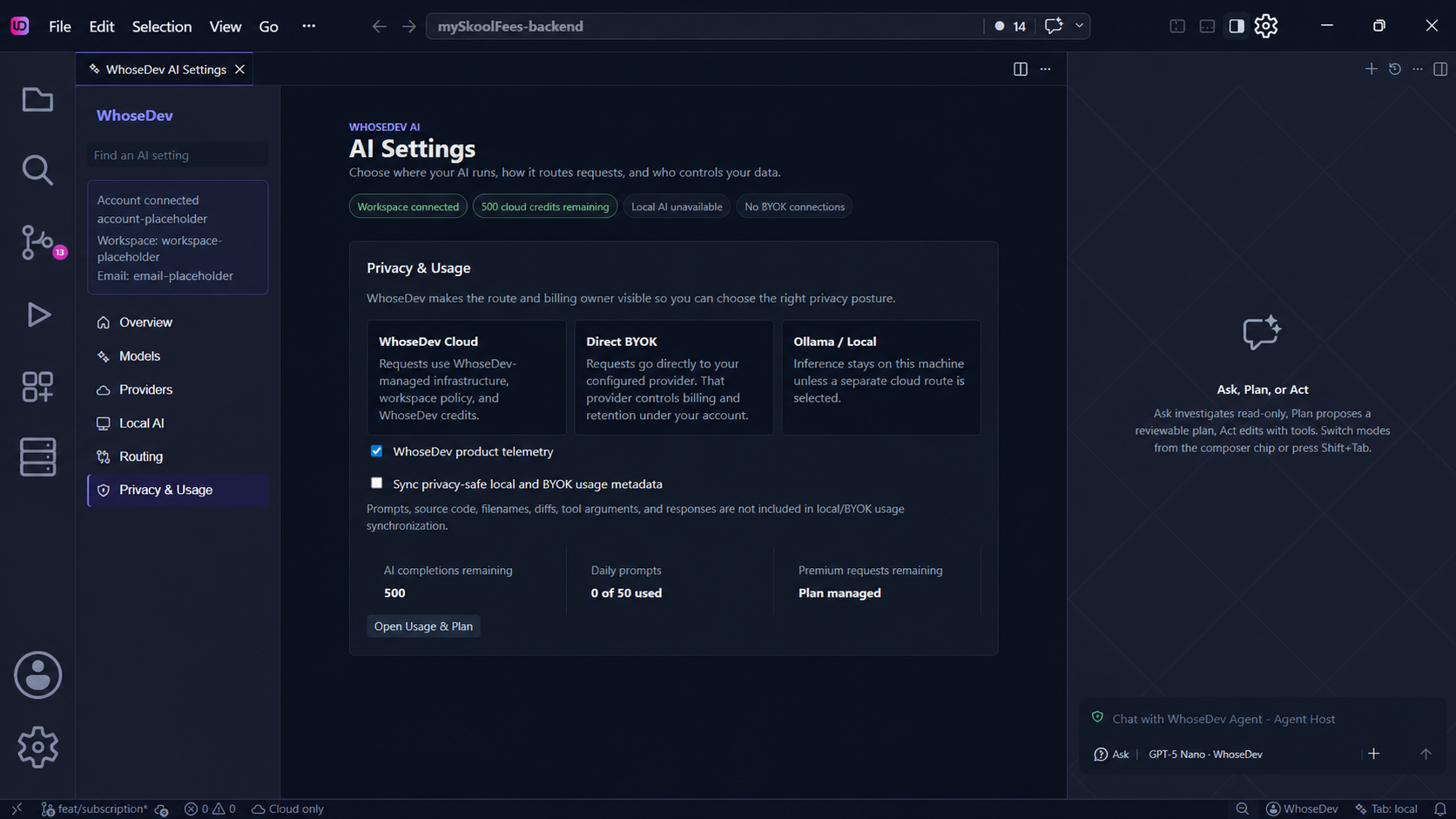Open the Accounts icon in activity bar

[37, 675]
